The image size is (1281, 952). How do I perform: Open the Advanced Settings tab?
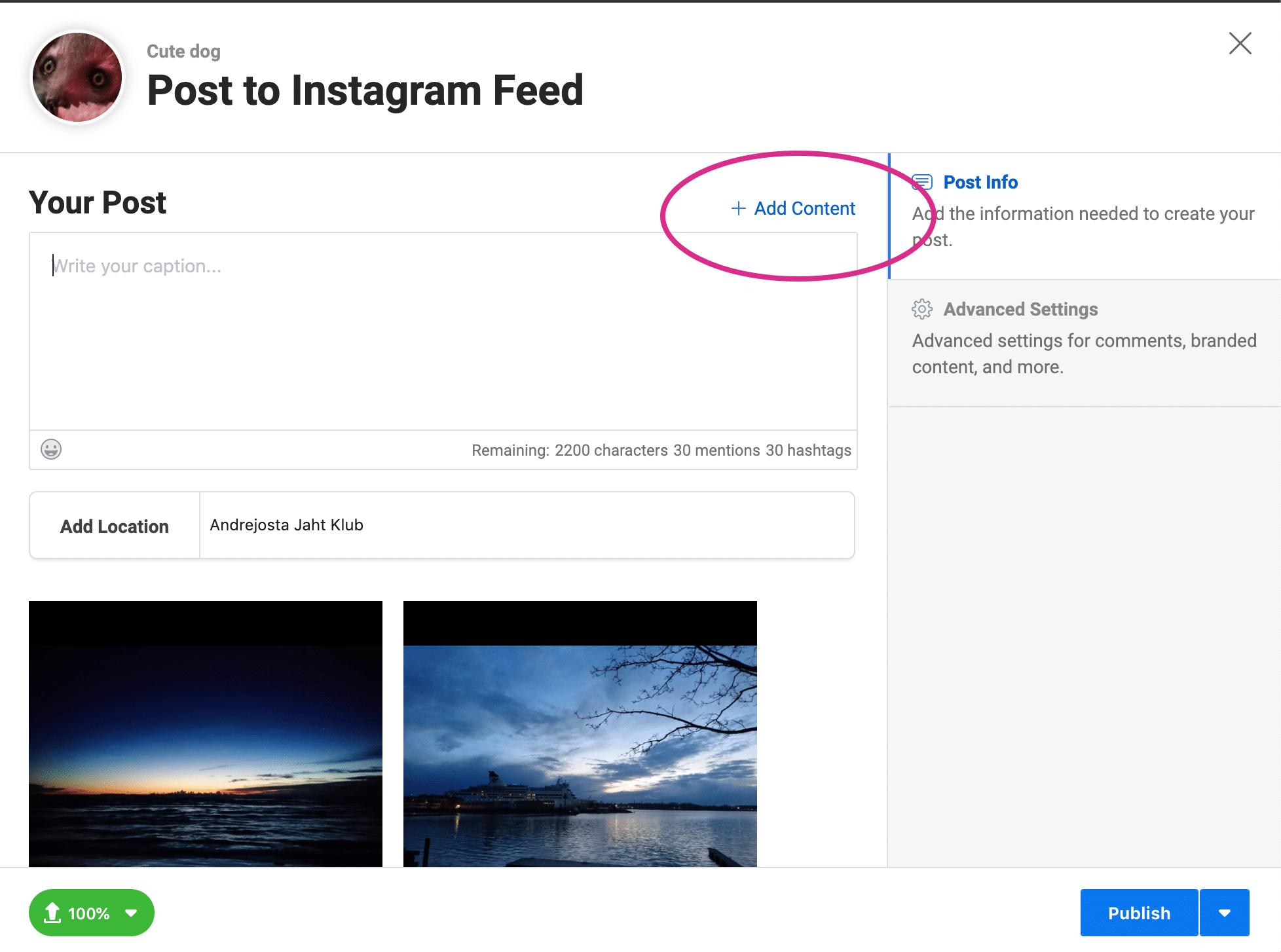[x=1020, y=309]
